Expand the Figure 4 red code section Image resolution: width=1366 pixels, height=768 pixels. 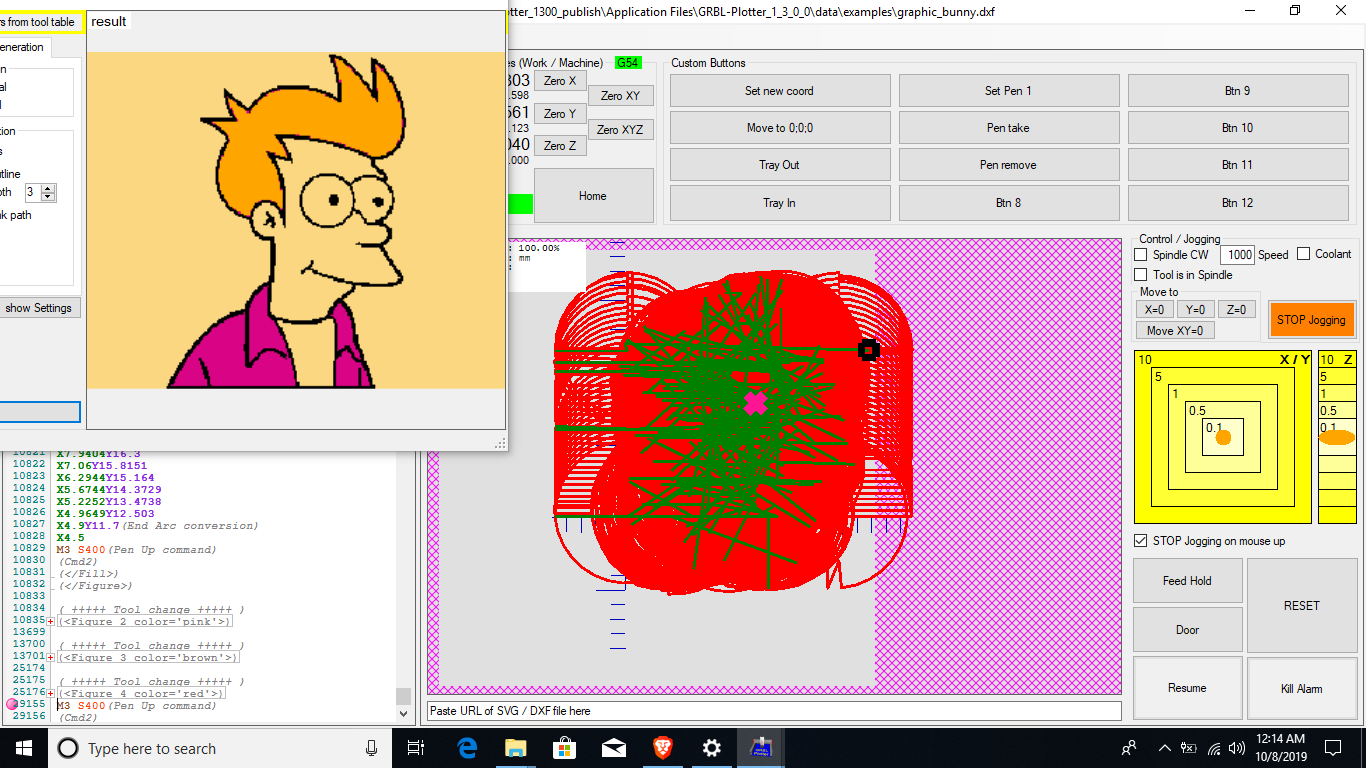[50, 694]
